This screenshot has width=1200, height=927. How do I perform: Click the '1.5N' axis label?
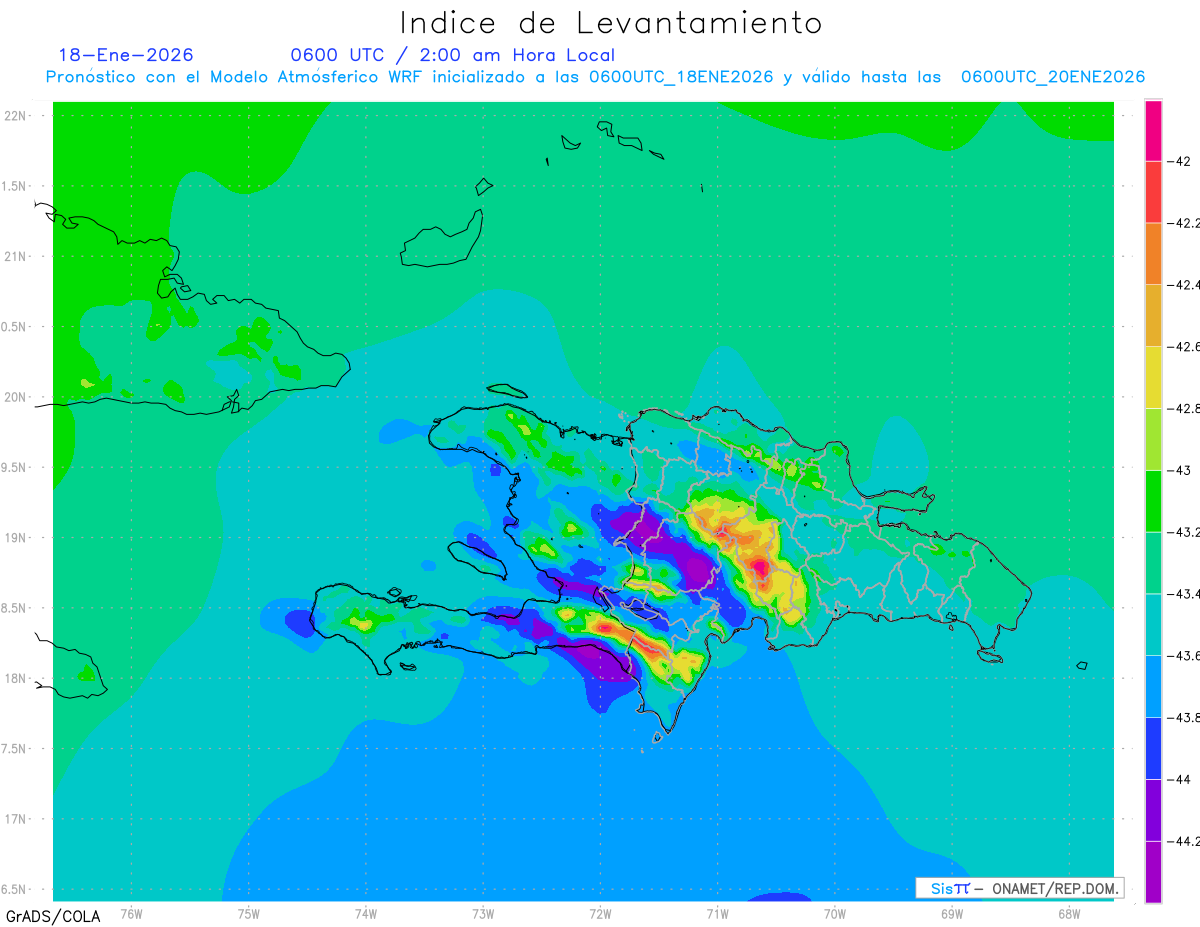click(14, 186)
